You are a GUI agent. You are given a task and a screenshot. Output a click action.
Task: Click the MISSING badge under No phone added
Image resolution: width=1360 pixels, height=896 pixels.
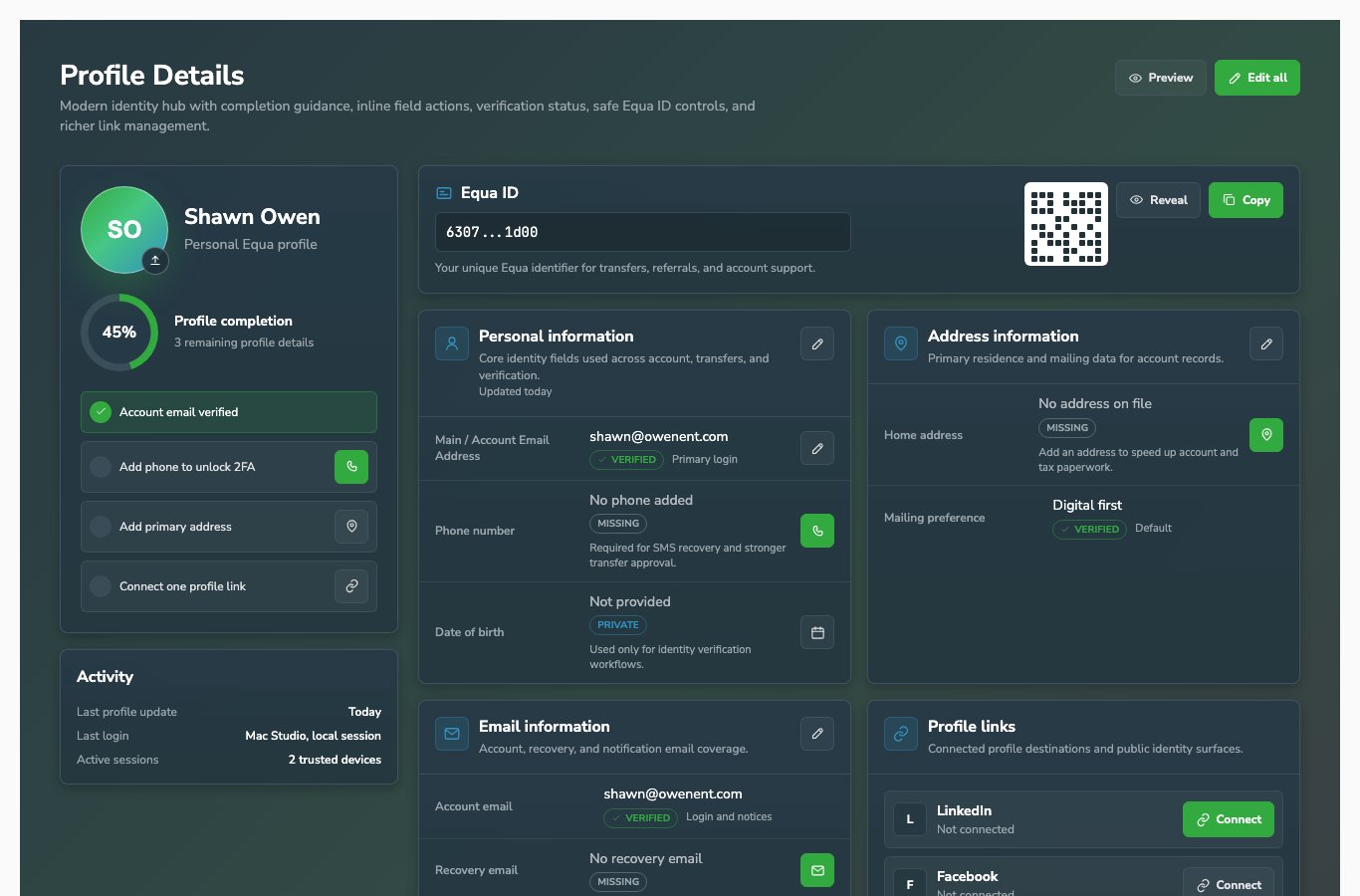618,524
